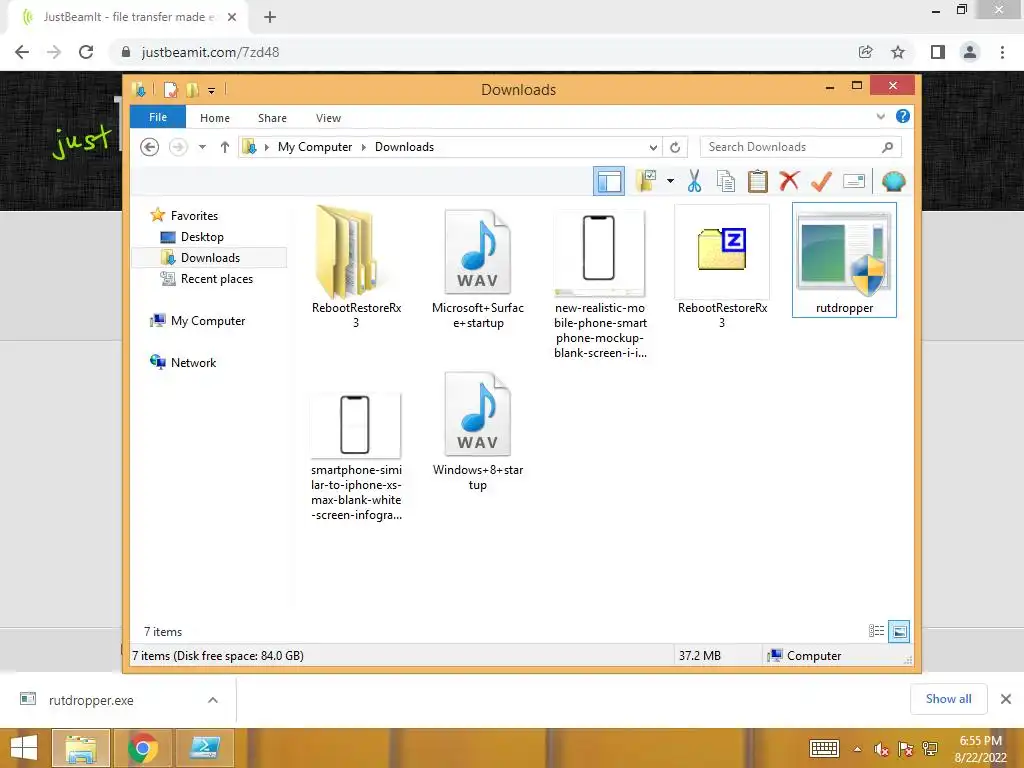Click the Properties quick access icon

point(170,89)
